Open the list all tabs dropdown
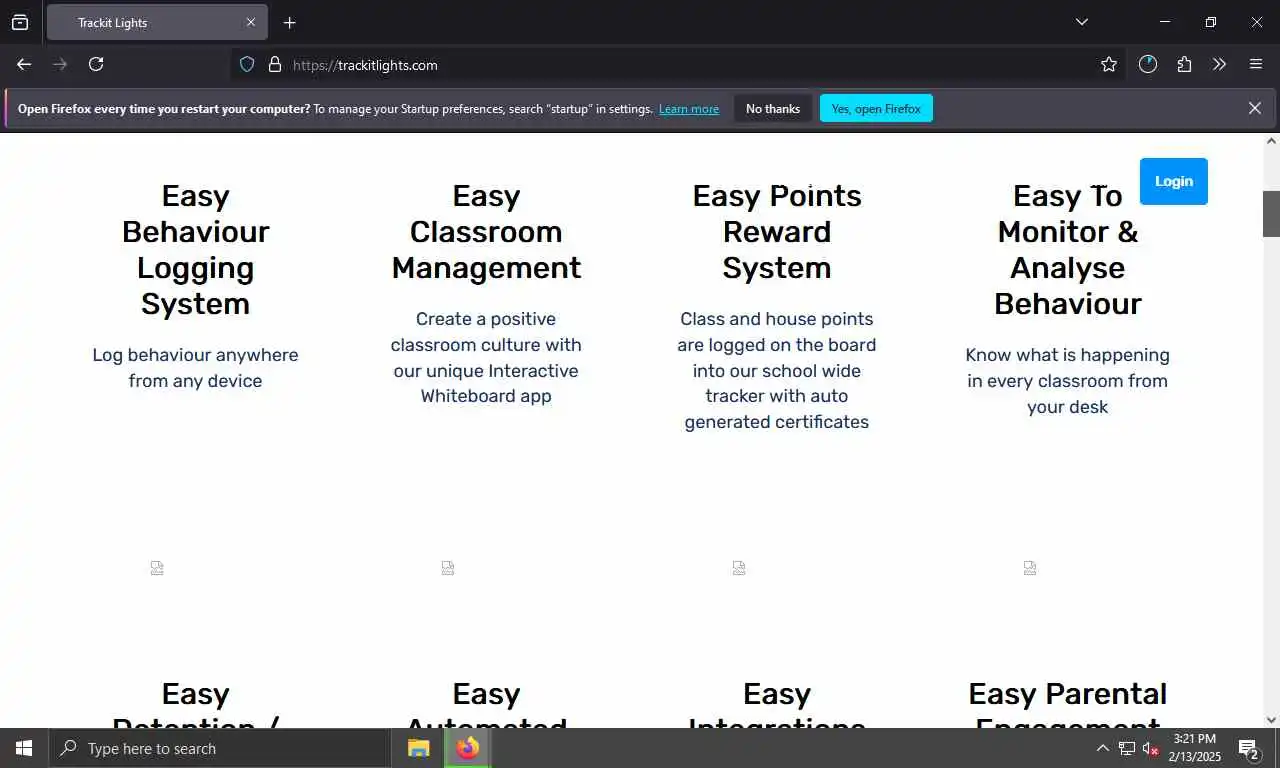The width and height of the screenshot is (1280, 768). click(x=1081, y=22)
